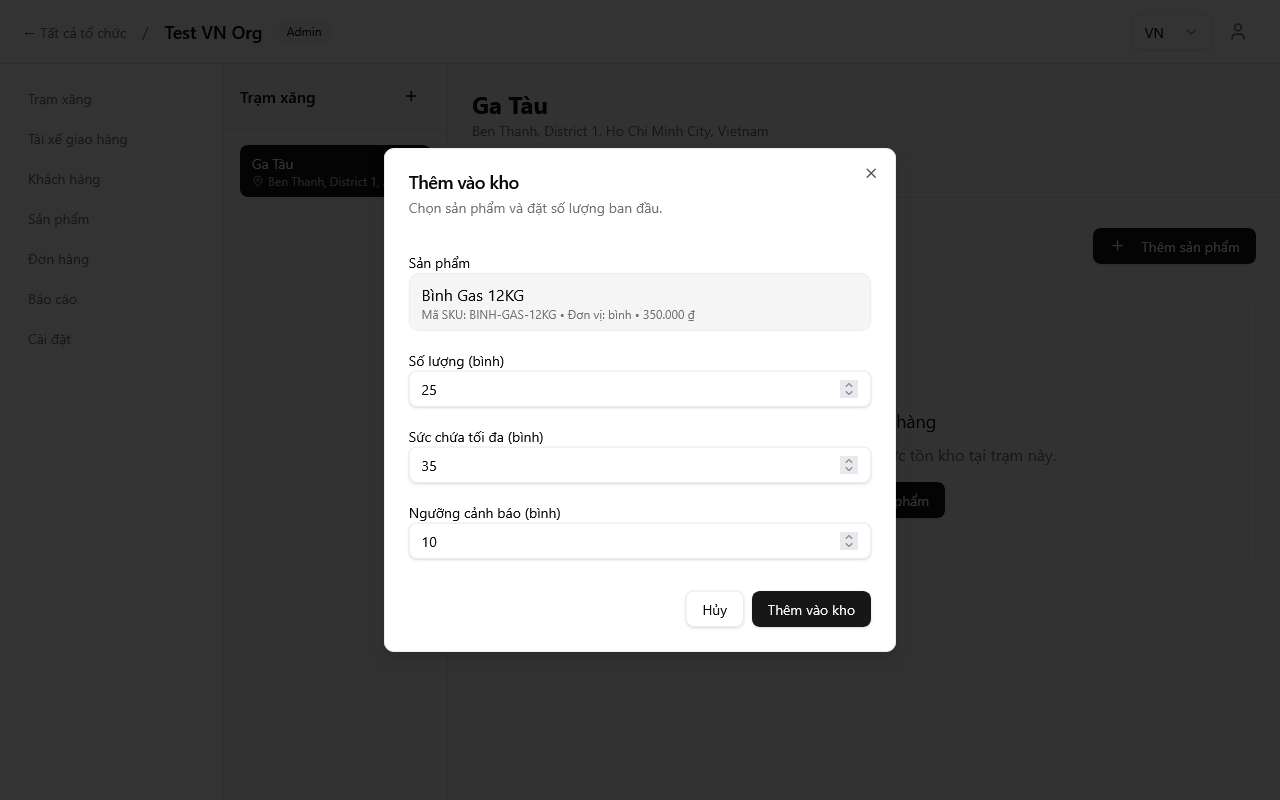Click the user profile icon
The width and height of the screenshot is (1280, 800).
1238,32
